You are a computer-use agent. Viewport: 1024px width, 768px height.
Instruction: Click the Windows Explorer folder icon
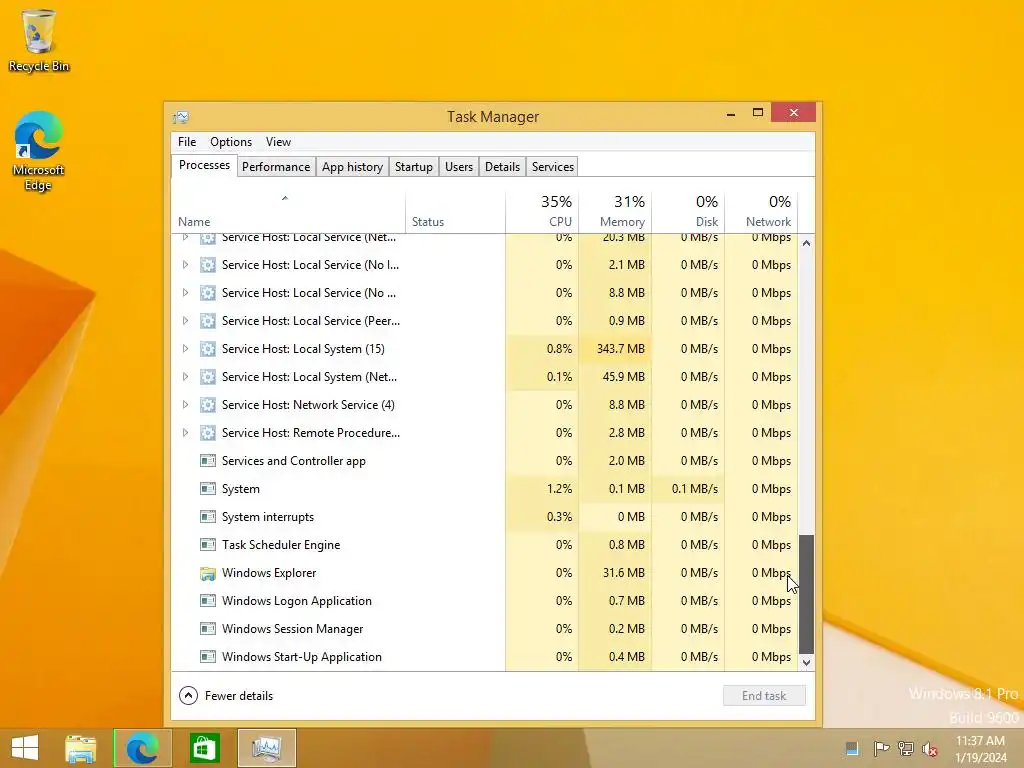tap(208, 573)
